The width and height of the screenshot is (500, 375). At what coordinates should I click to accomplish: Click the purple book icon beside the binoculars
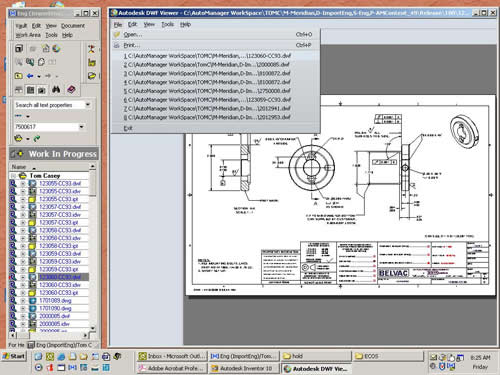pos(71,89)
